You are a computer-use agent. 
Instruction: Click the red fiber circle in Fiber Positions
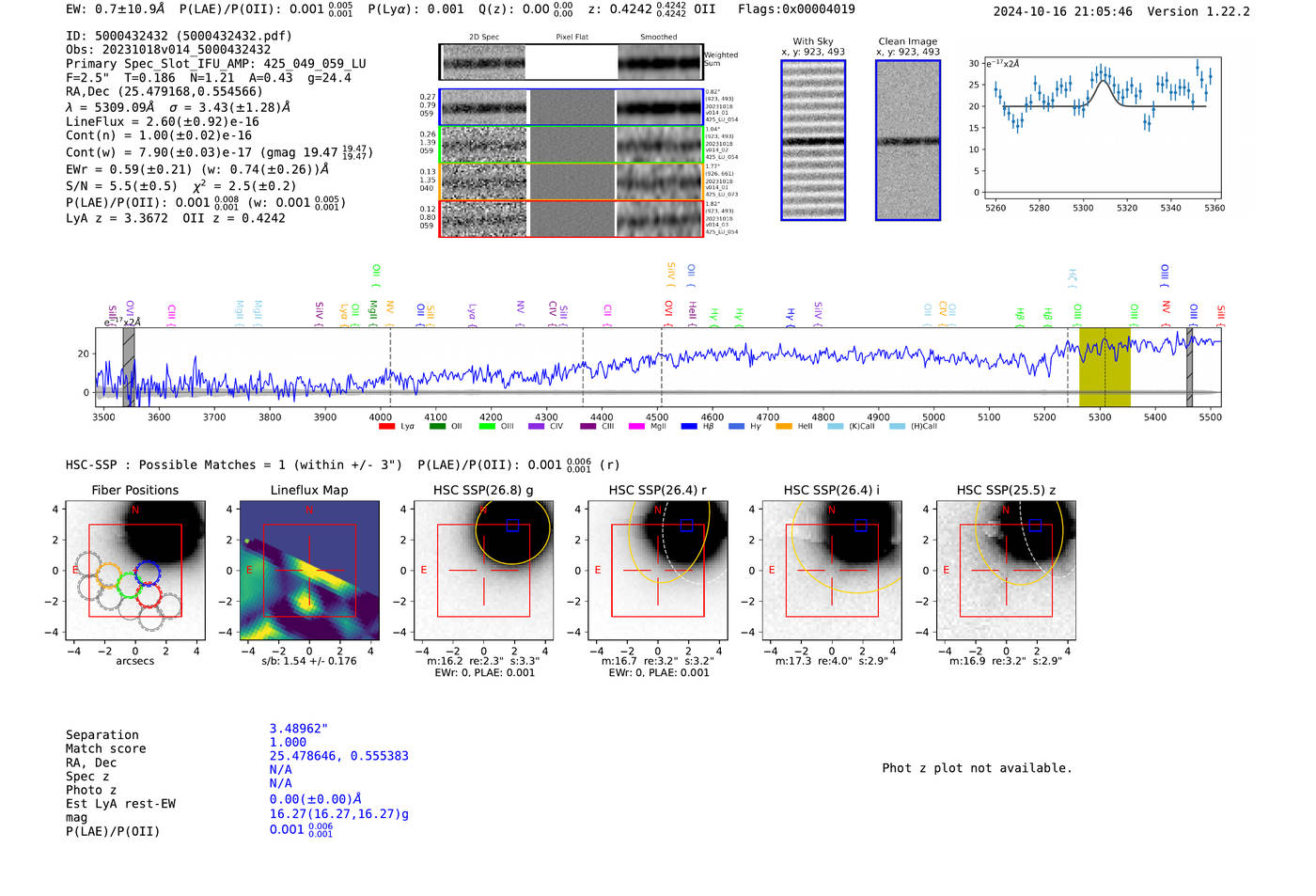(x=149, y=595)
